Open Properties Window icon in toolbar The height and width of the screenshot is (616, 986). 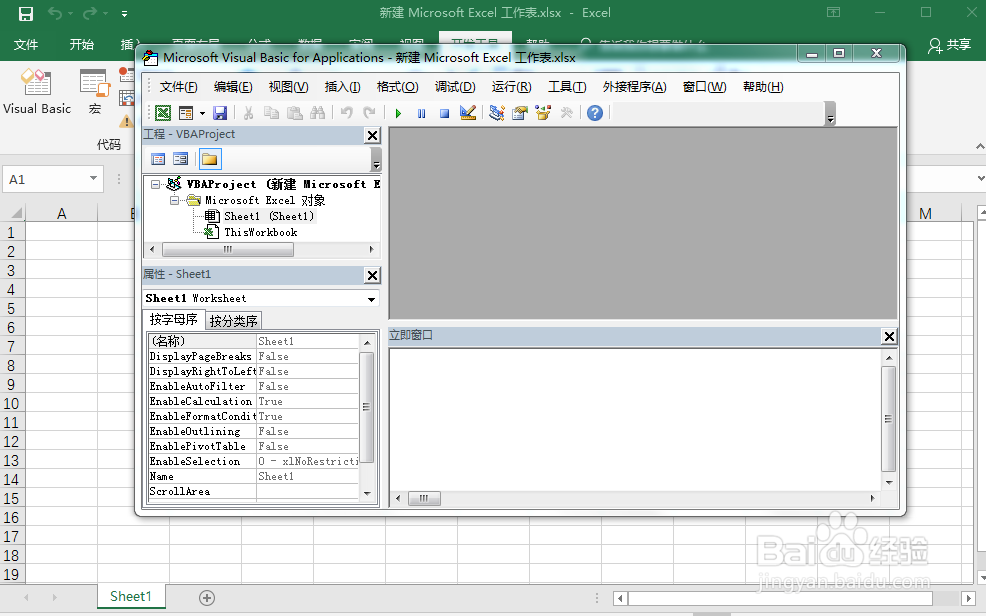[x=519, y=113]
